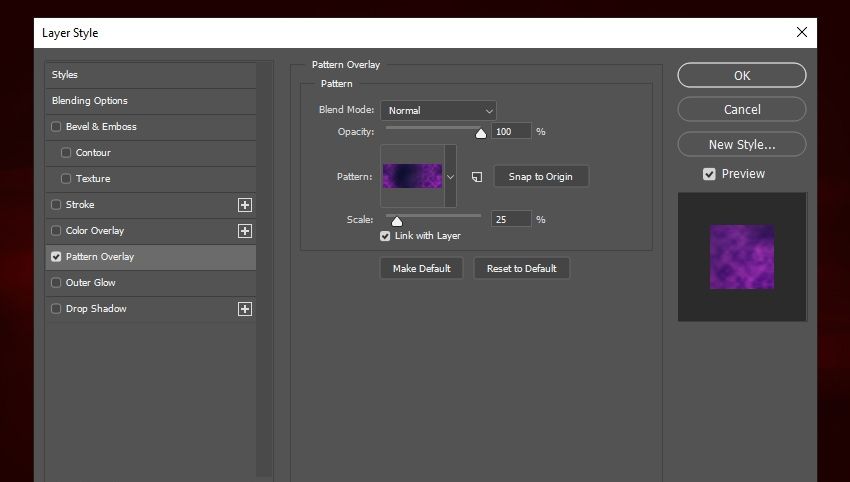Enable the Color Overlay checkbox
This screenshot has width=850, height=482.
[x=56, y=230]
